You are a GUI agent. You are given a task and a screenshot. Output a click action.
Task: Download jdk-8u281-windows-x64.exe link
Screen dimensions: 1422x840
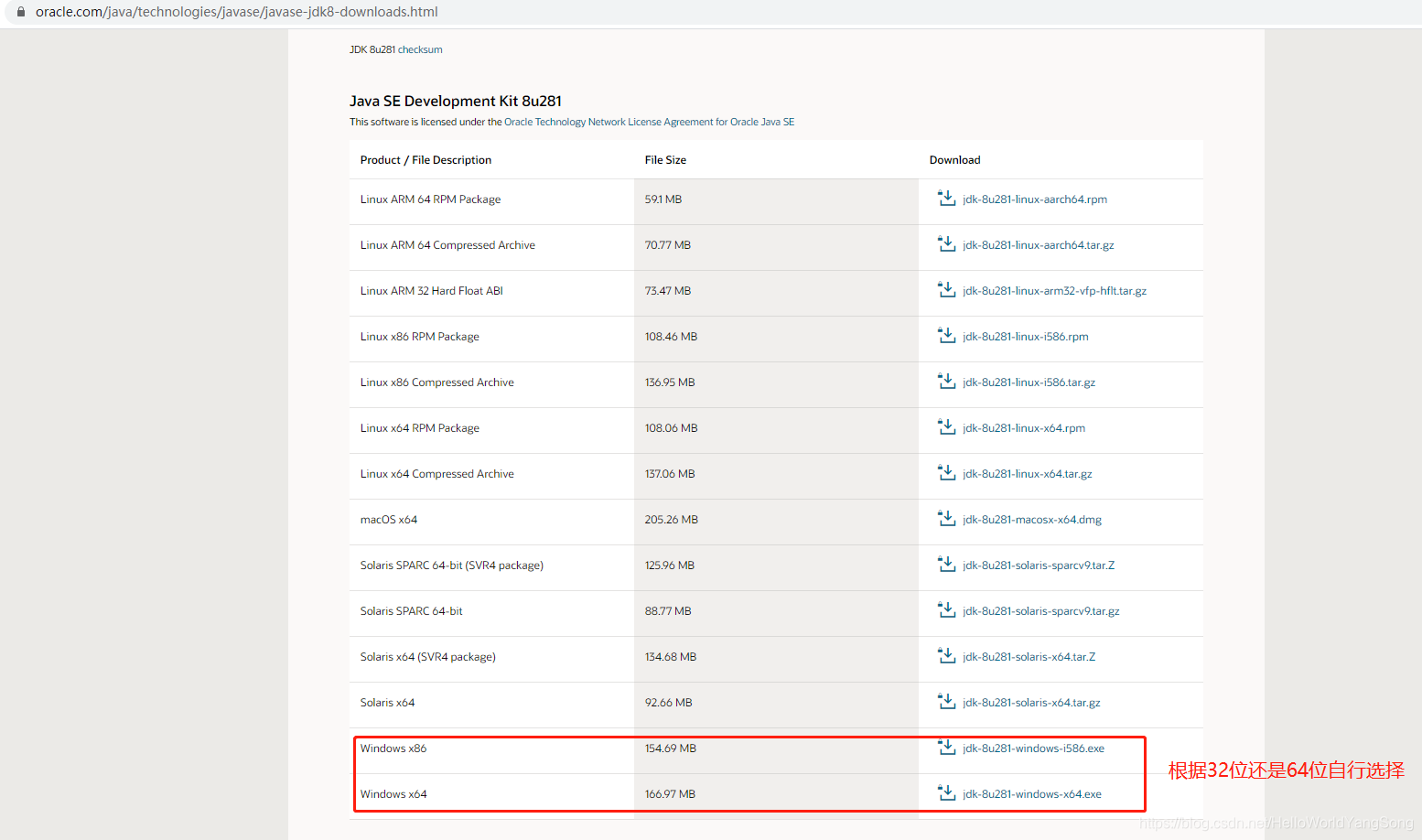coord(1032,794)
